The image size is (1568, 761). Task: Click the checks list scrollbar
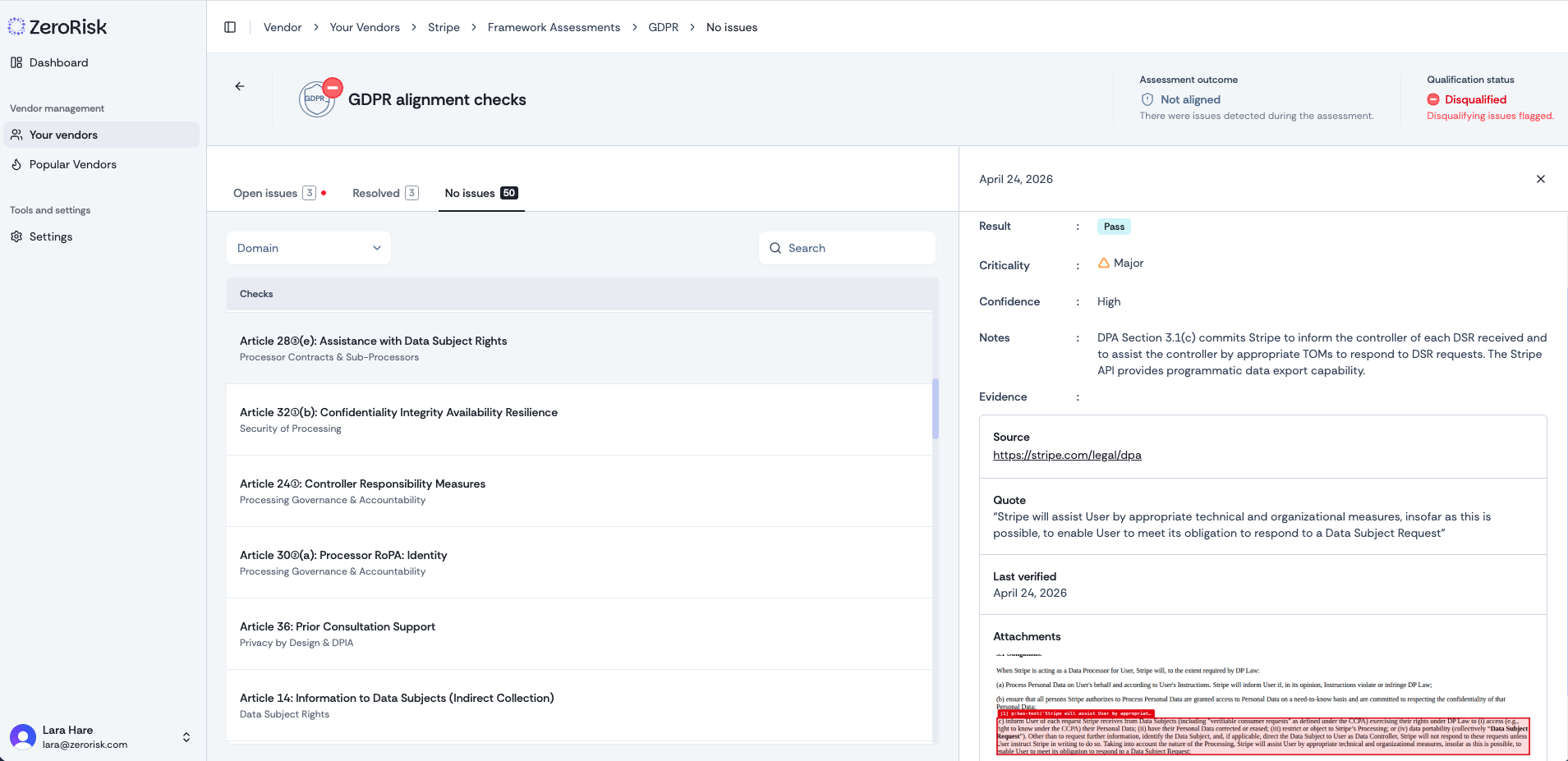tap(936, 409)
